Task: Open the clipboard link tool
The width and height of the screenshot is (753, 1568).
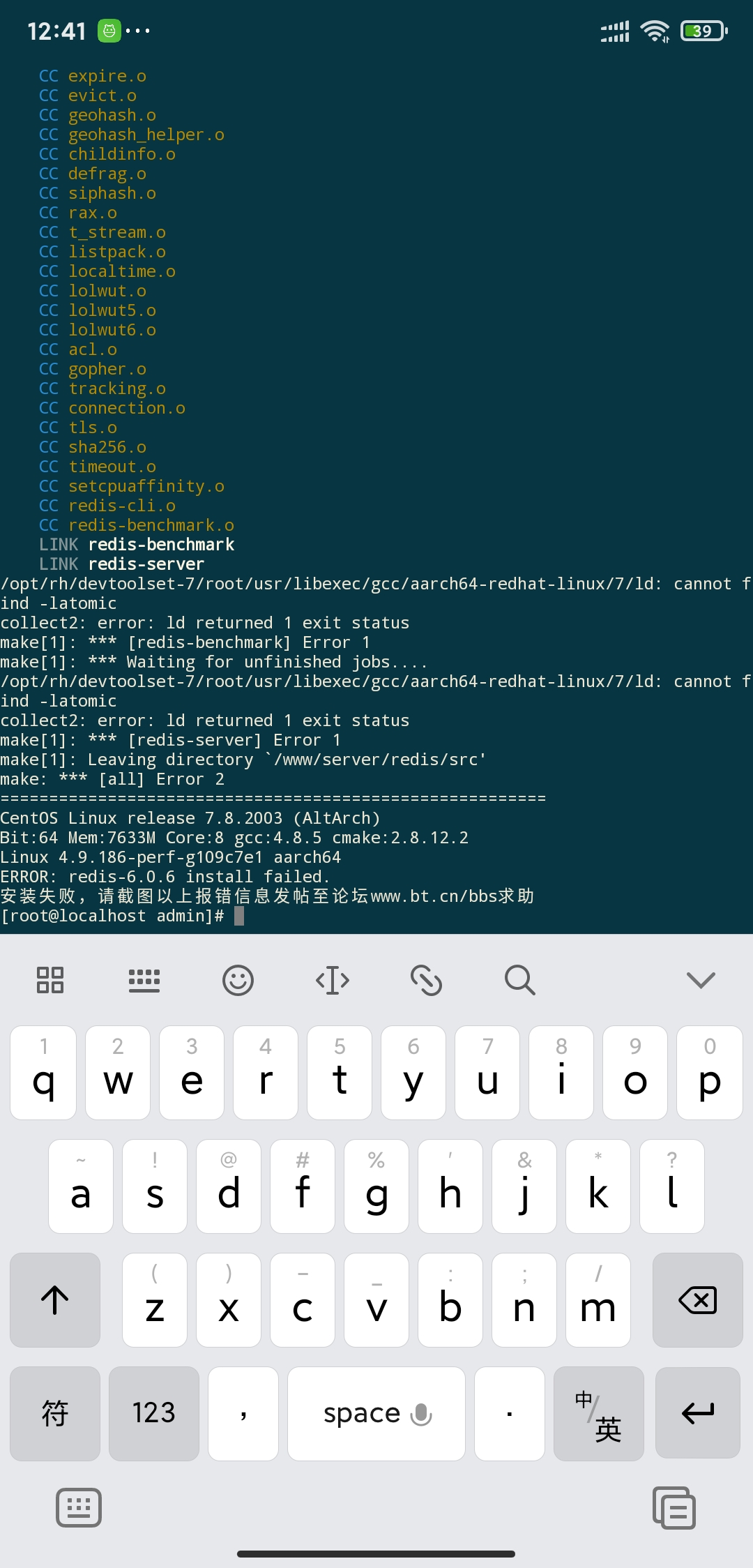Action: pos(426,980)
